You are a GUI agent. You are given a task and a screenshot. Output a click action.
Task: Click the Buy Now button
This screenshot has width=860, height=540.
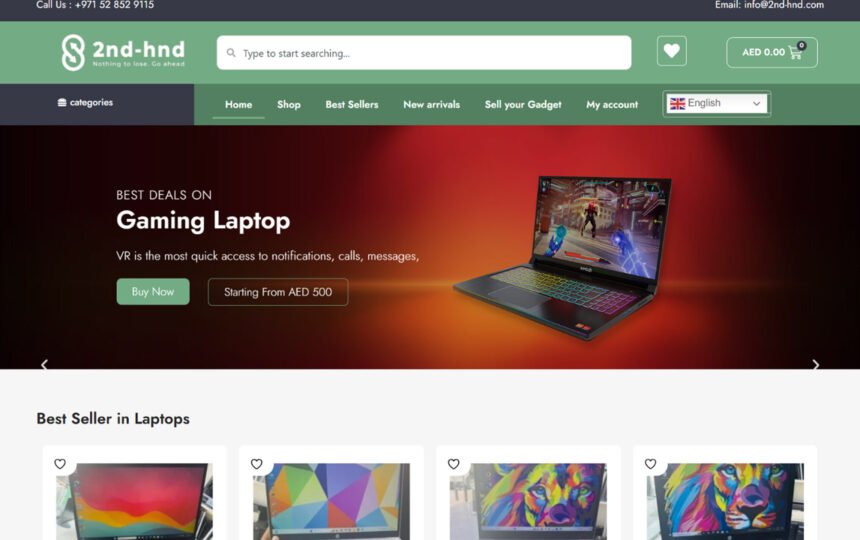tap(153, 292)
